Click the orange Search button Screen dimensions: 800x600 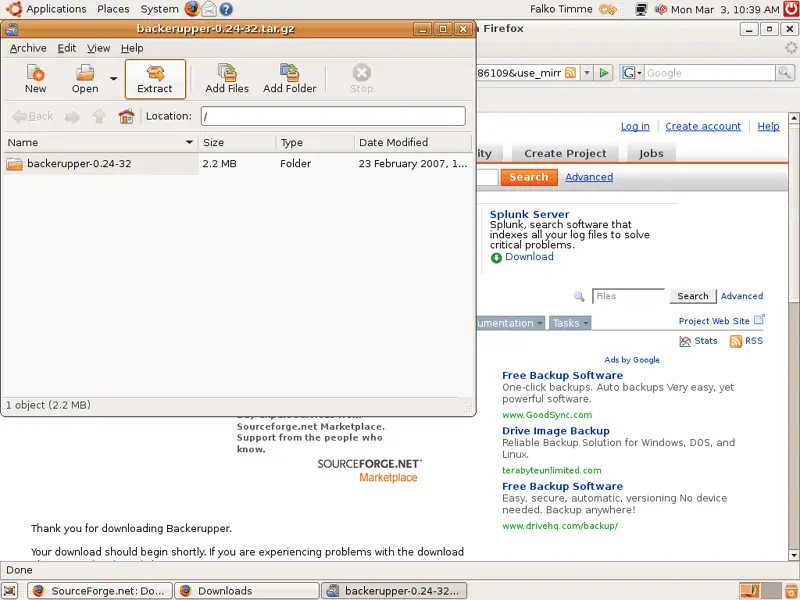529,177
